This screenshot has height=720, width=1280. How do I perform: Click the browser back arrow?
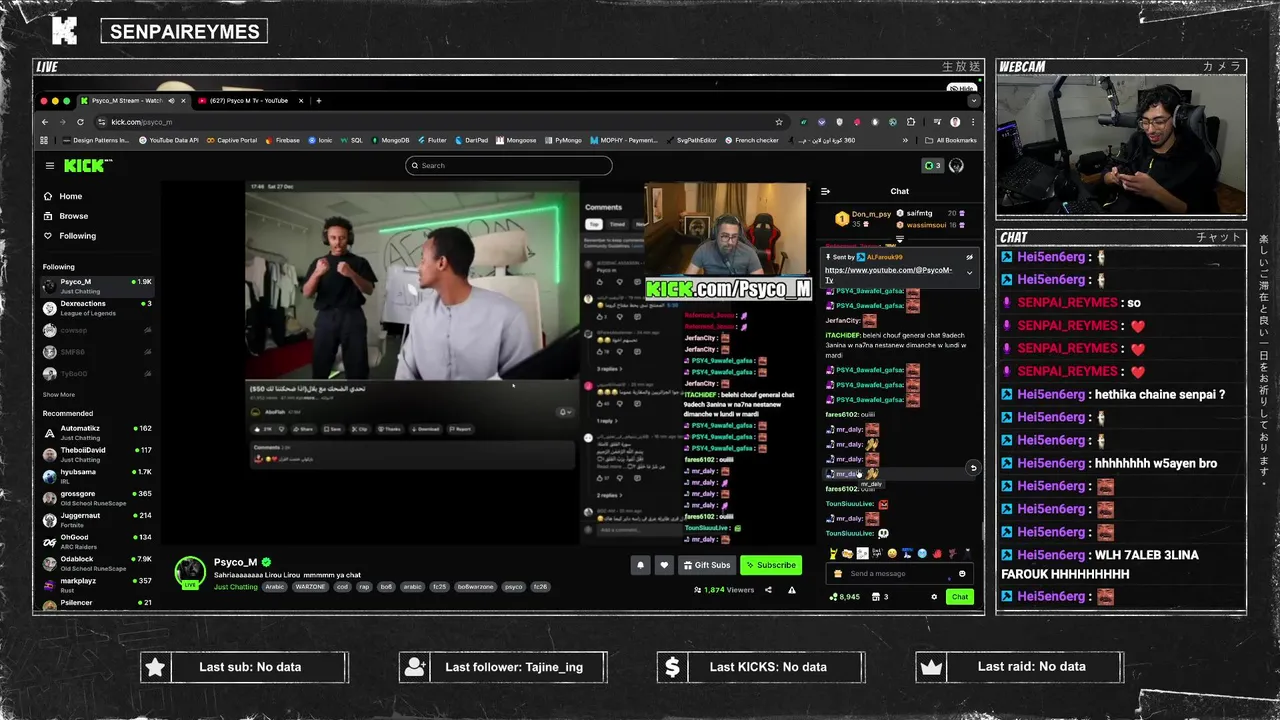tap(44, 122)
